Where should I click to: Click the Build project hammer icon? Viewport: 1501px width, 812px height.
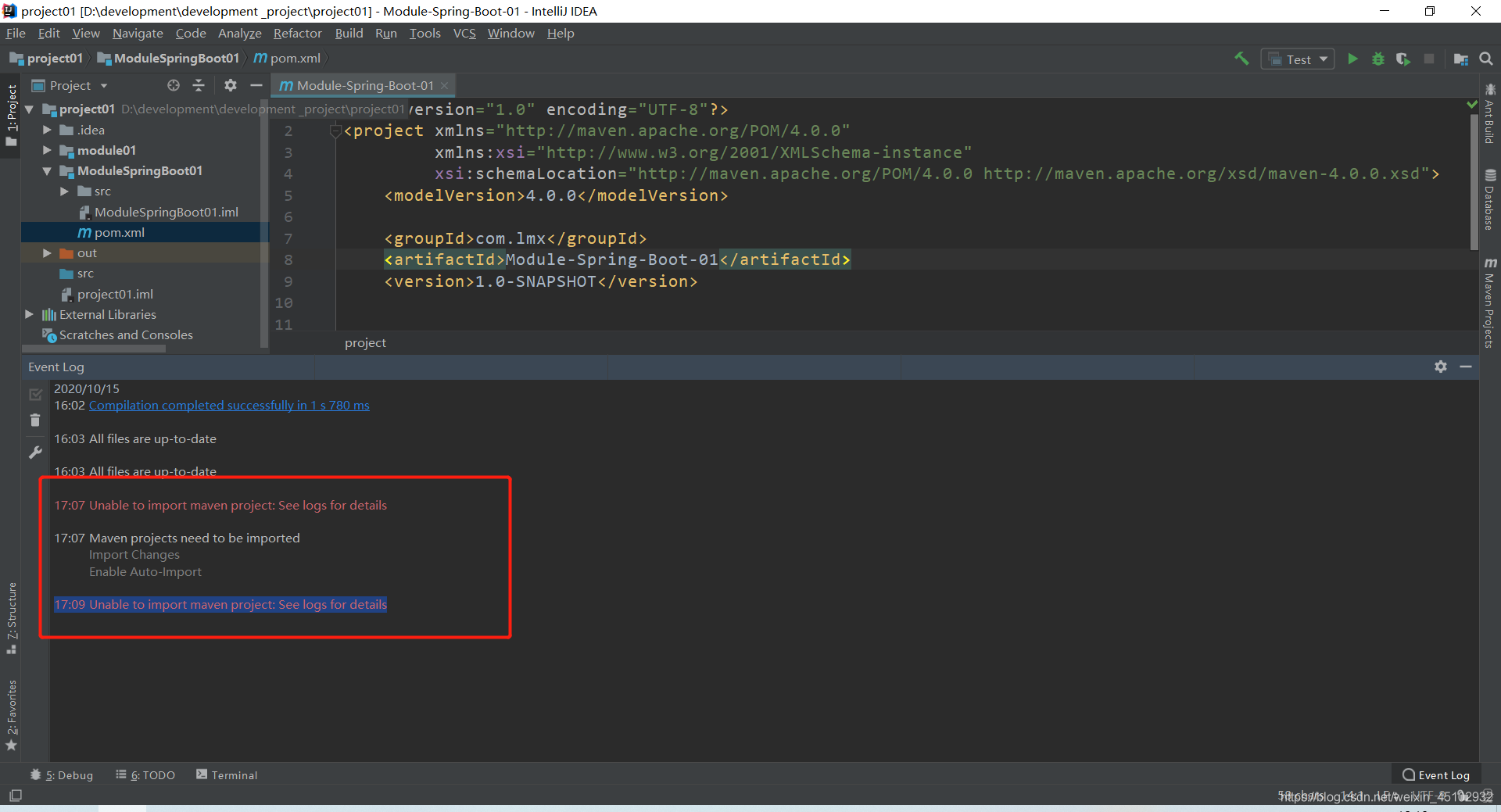click(x=1241, y=59)
